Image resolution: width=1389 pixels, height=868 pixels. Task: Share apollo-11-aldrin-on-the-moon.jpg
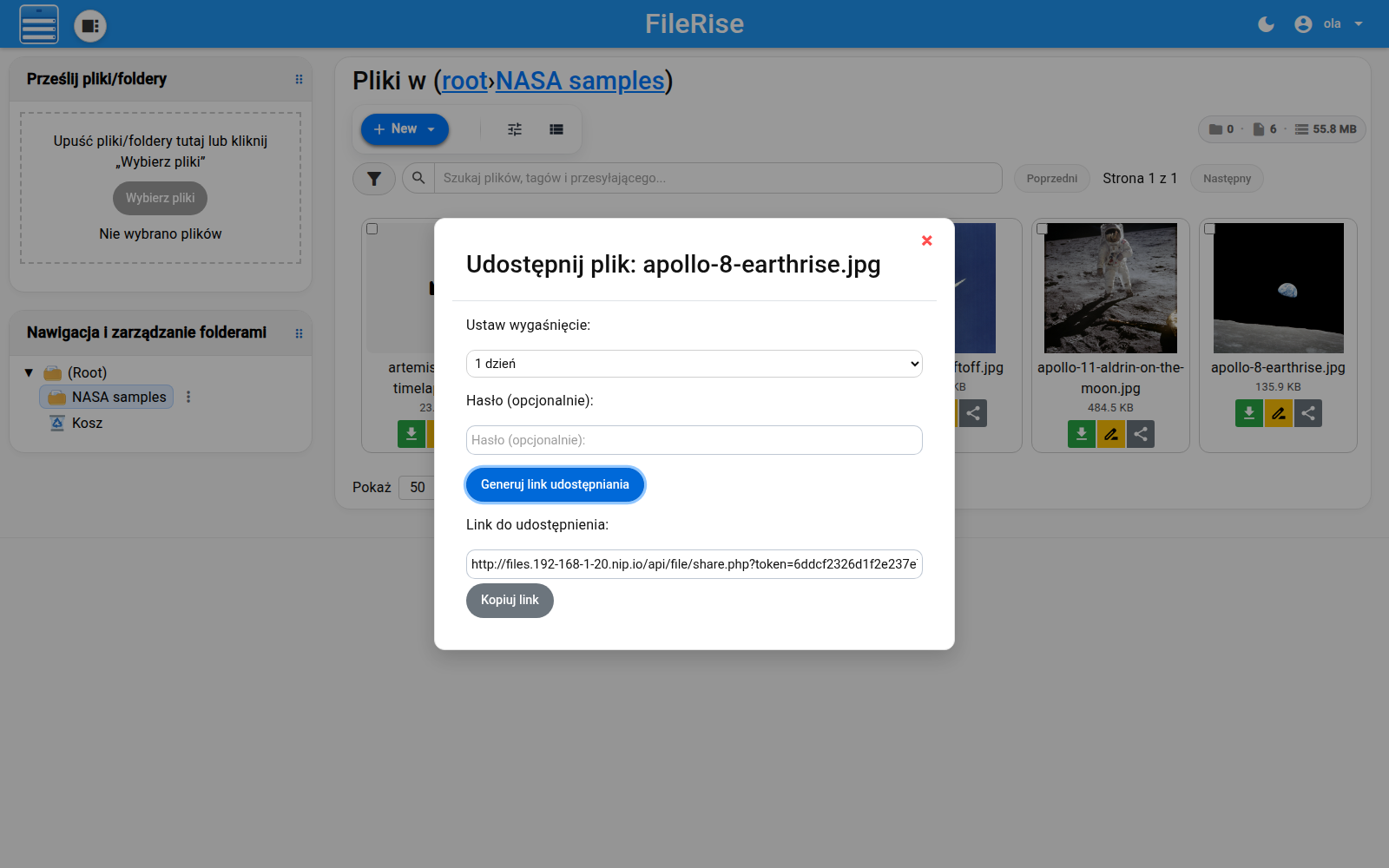click(1141, 434)
